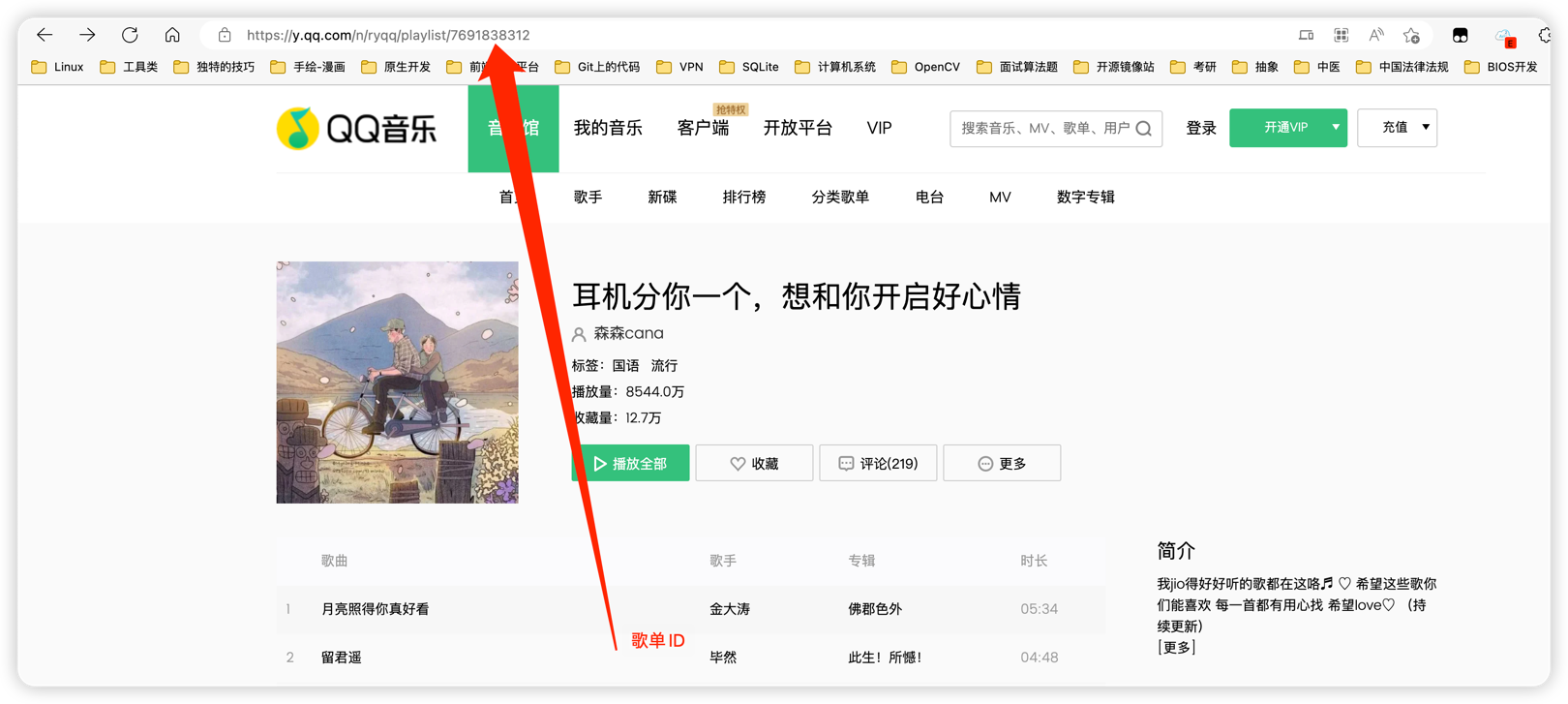Start Read Aloud from the address bar
The width and height of the screenshot is (1568, 704).
coord(1375,36)
